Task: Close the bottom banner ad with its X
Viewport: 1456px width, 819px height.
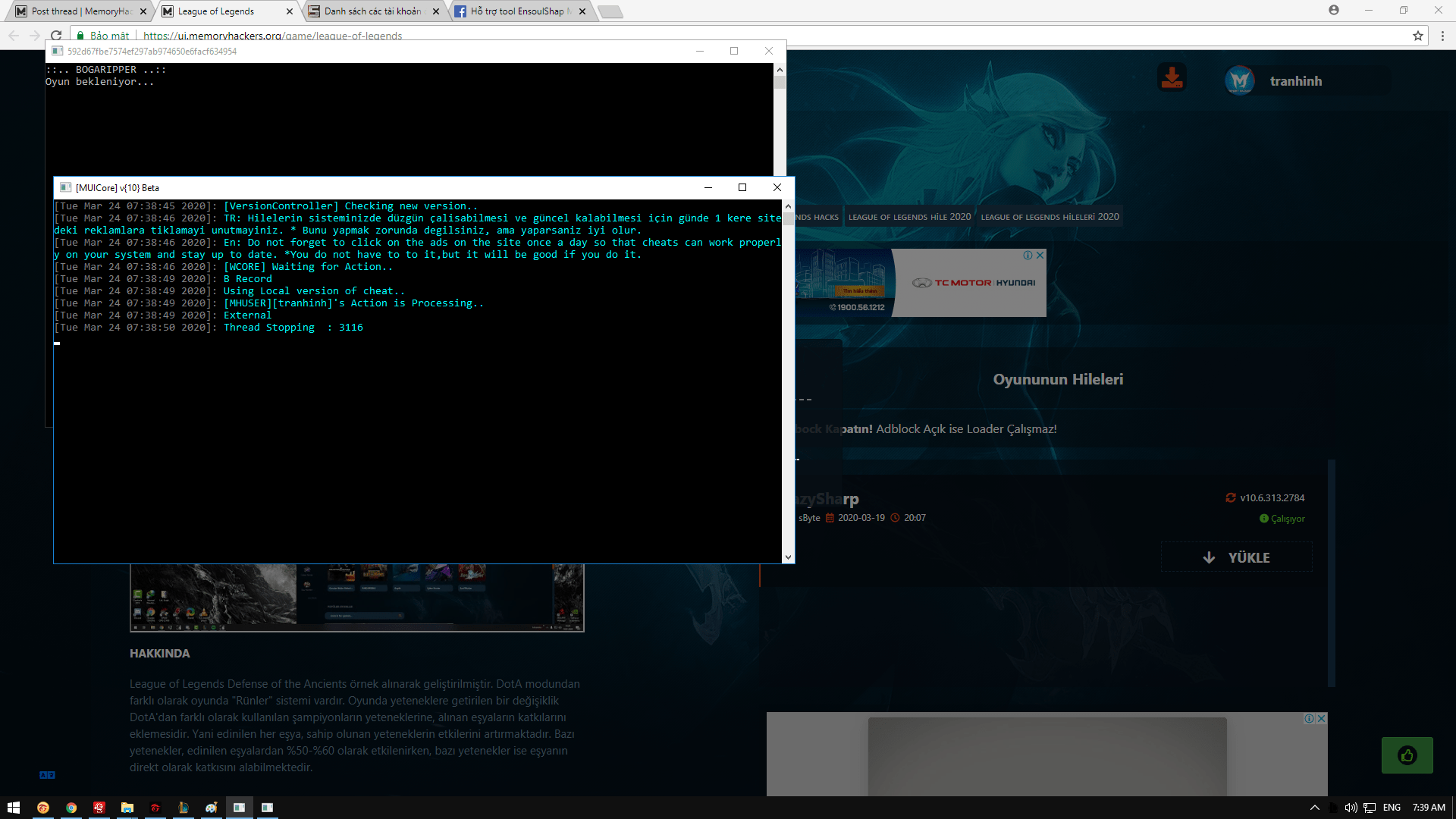Action: tap(1322, 718)
